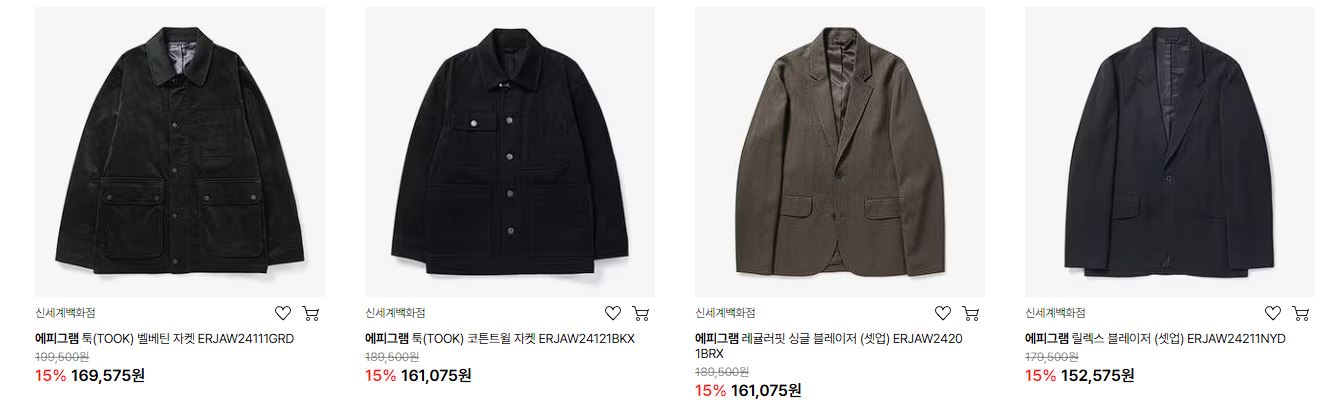Add brown single blazer to cart
Screen dimensions: 1323x420
pyautogui.click(x=971, y=313)
